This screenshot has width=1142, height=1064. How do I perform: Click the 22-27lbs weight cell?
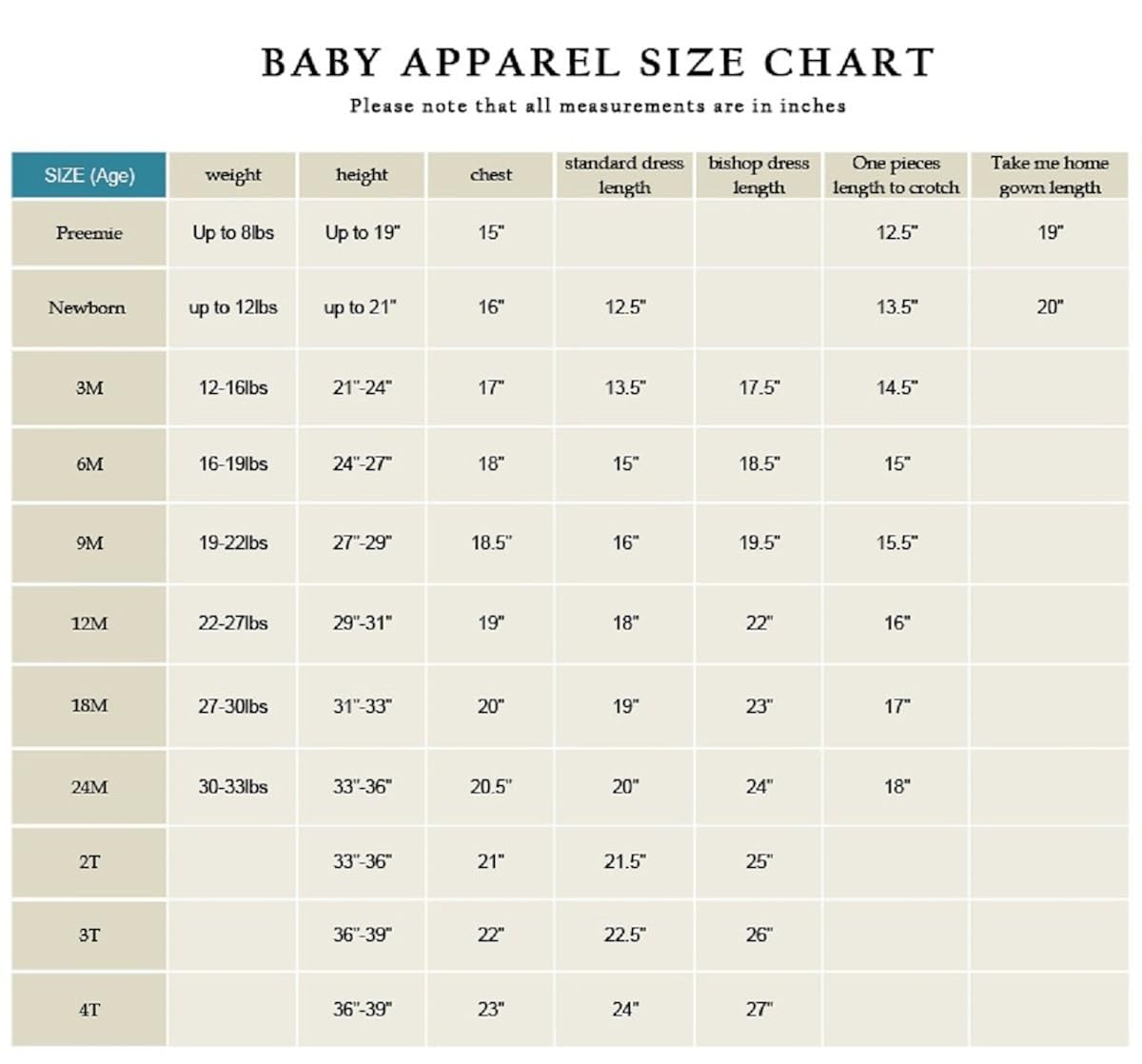pyautogui.click(x=233, y=623)
